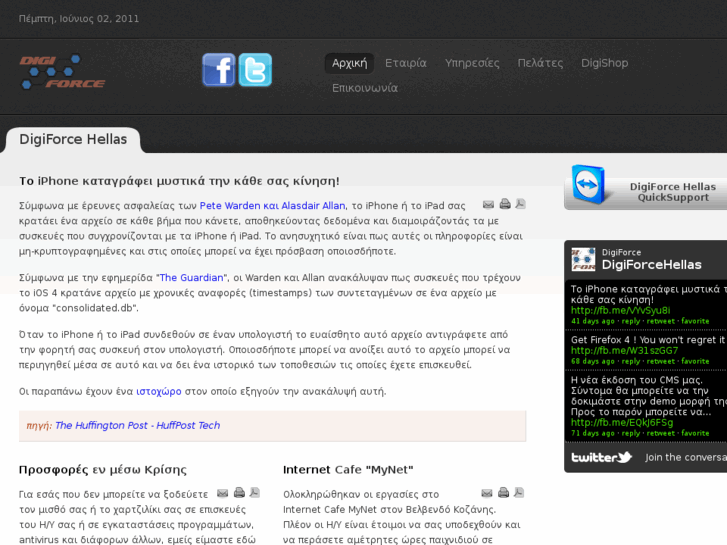
Task: Print the iPhone article
Action: pyautogui.click(x=505, y=204)
